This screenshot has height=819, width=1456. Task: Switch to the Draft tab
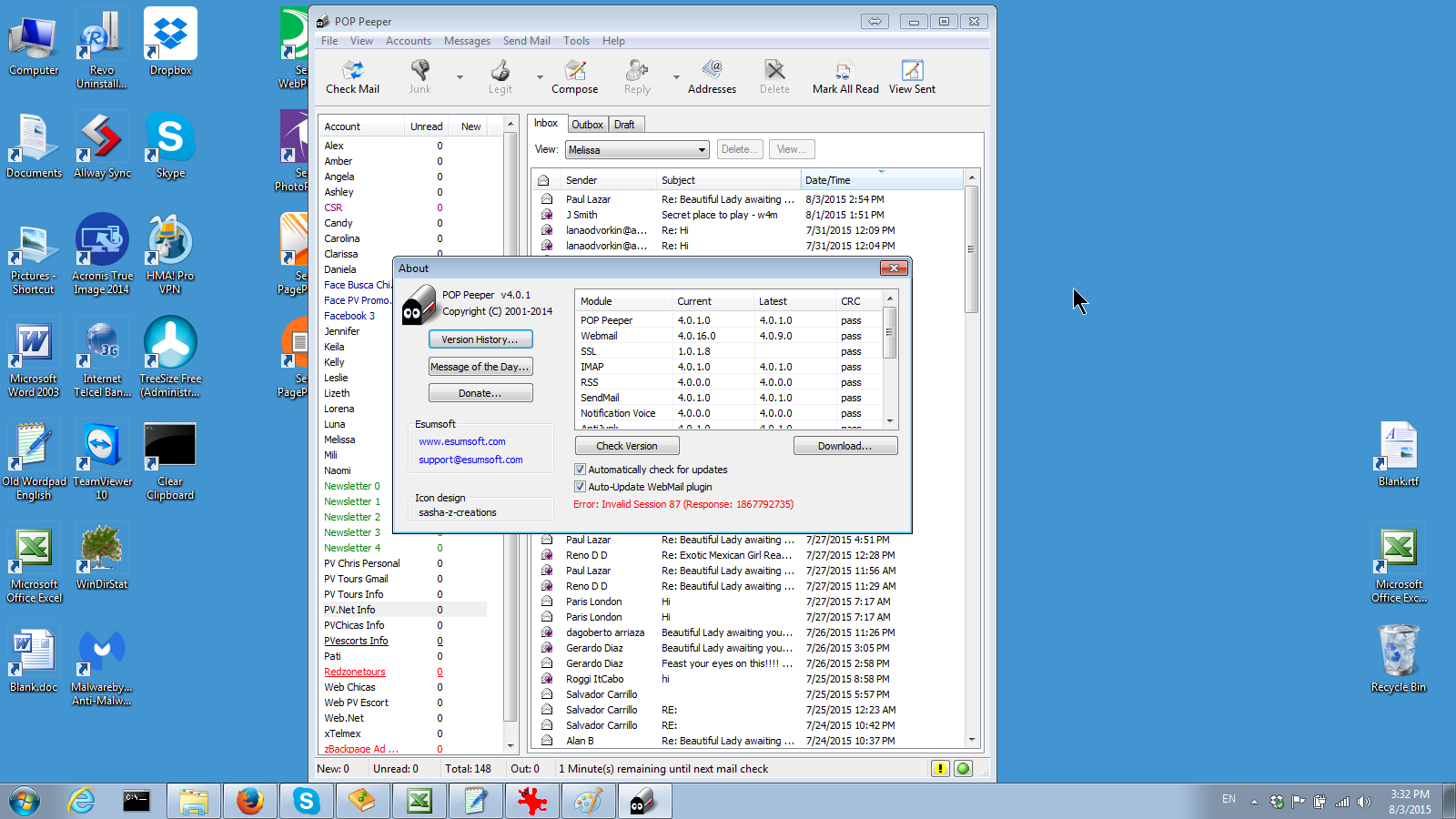(624, 125)
